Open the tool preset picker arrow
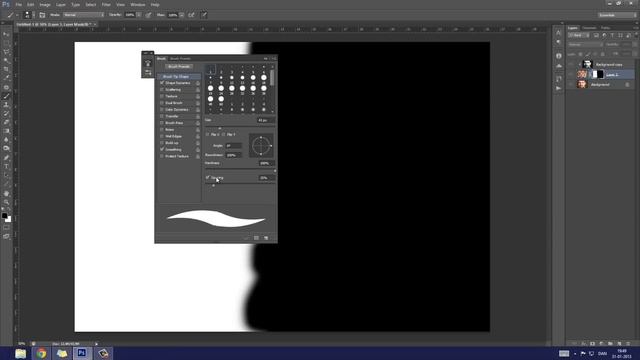This screenshot has height=360, width=640. point(17,15)
